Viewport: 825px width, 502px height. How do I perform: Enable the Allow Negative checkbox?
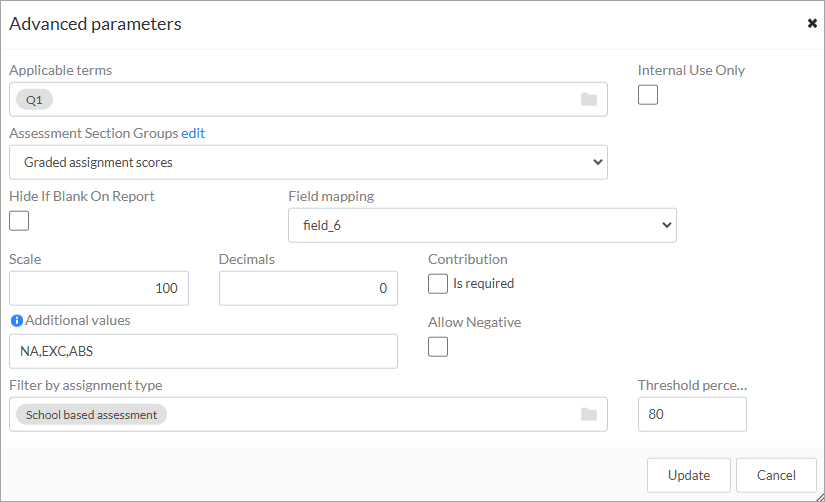[438, 347]
